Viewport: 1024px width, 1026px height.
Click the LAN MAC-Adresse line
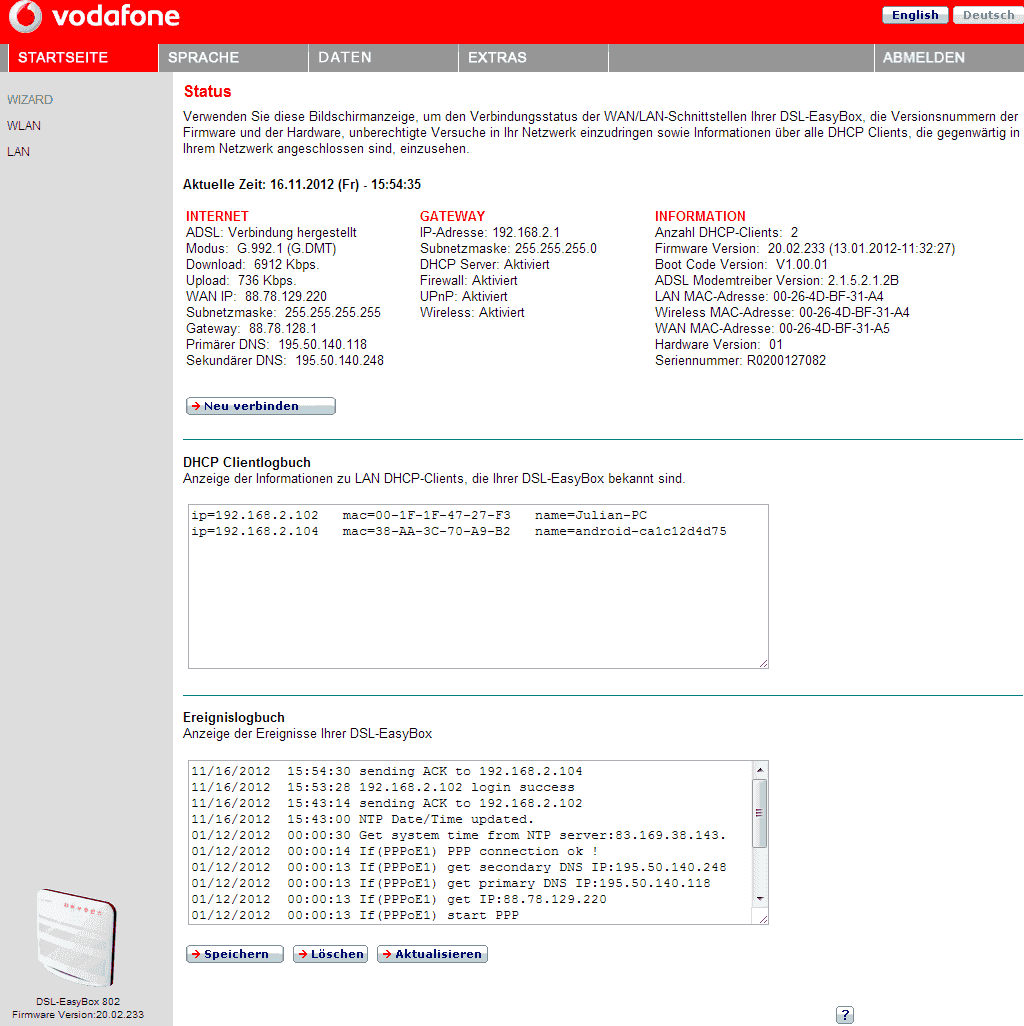coord(769,296)
